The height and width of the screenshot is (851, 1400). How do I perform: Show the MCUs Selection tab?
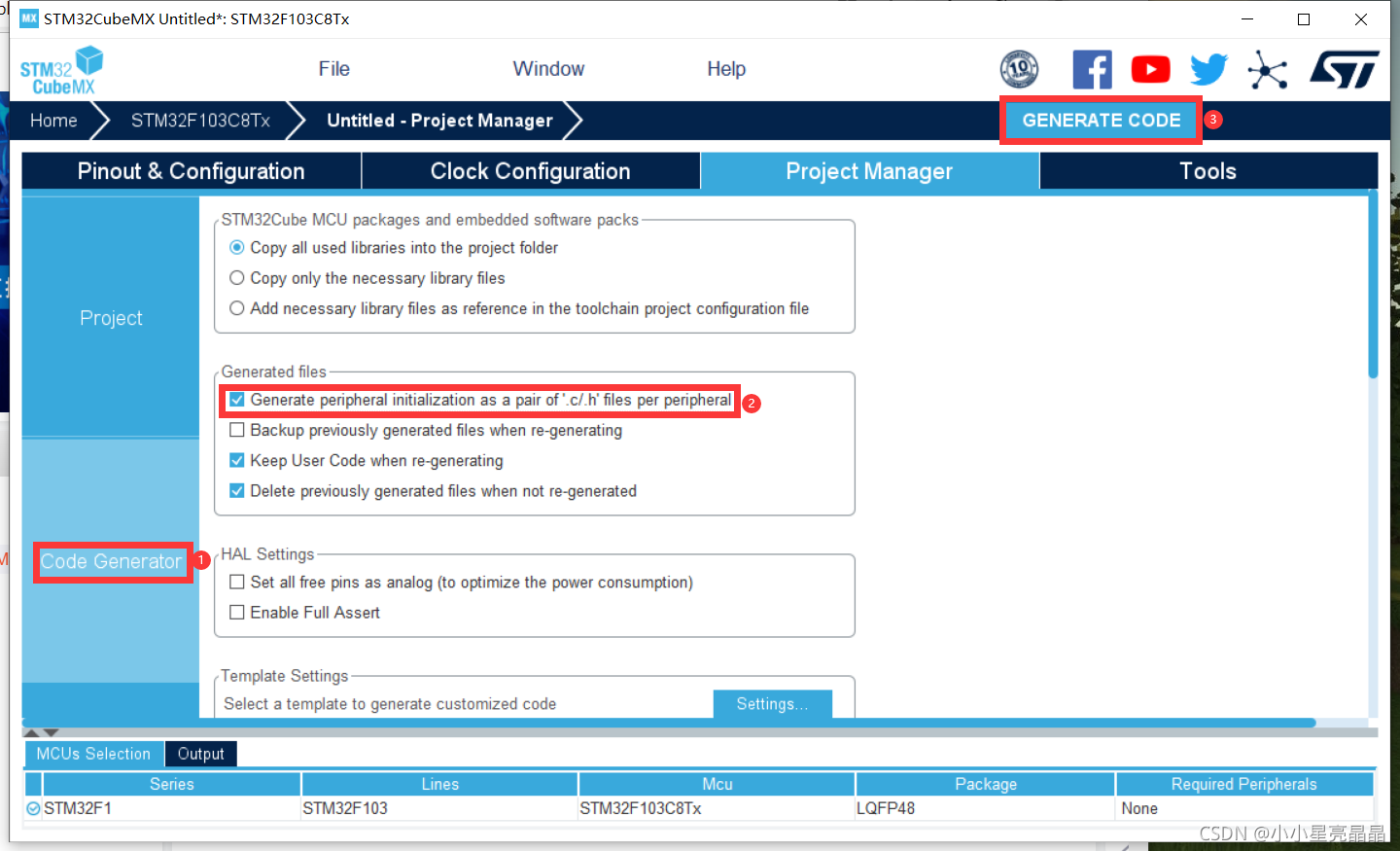point(93,754)
